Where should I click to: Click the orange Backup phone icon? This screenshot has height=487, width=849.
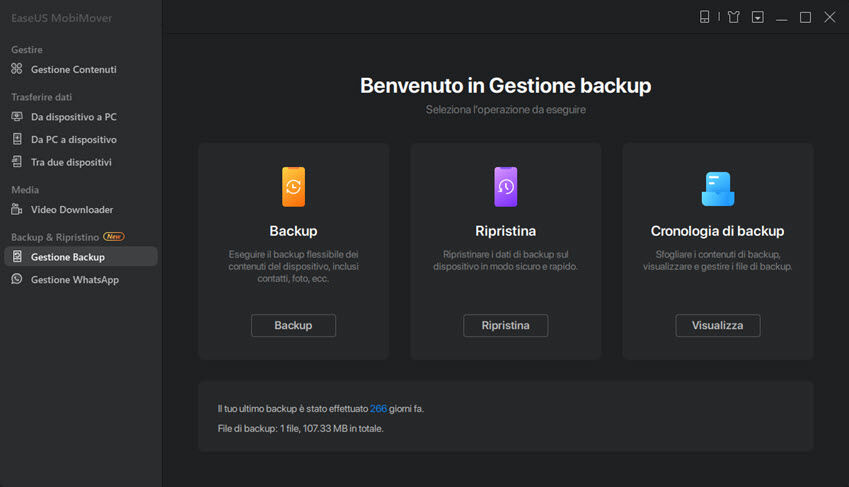coord(293,187)
